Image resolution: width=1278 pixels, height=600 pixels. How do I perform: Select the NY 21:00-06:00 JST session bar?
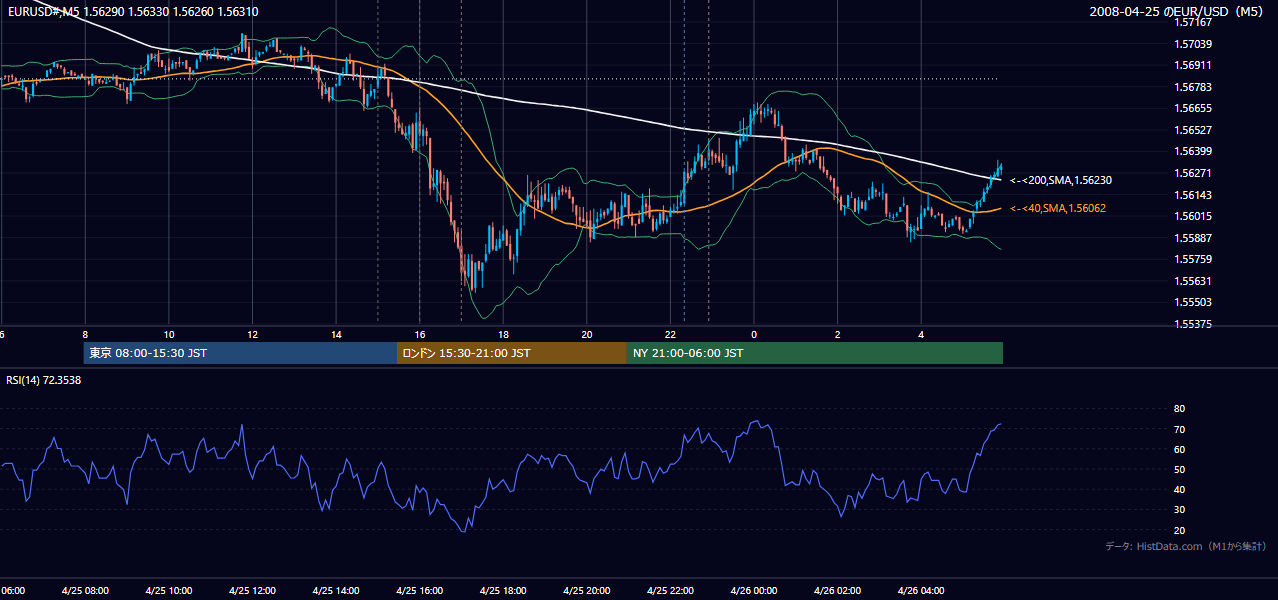pyautogui.click(x=815, y=353)
